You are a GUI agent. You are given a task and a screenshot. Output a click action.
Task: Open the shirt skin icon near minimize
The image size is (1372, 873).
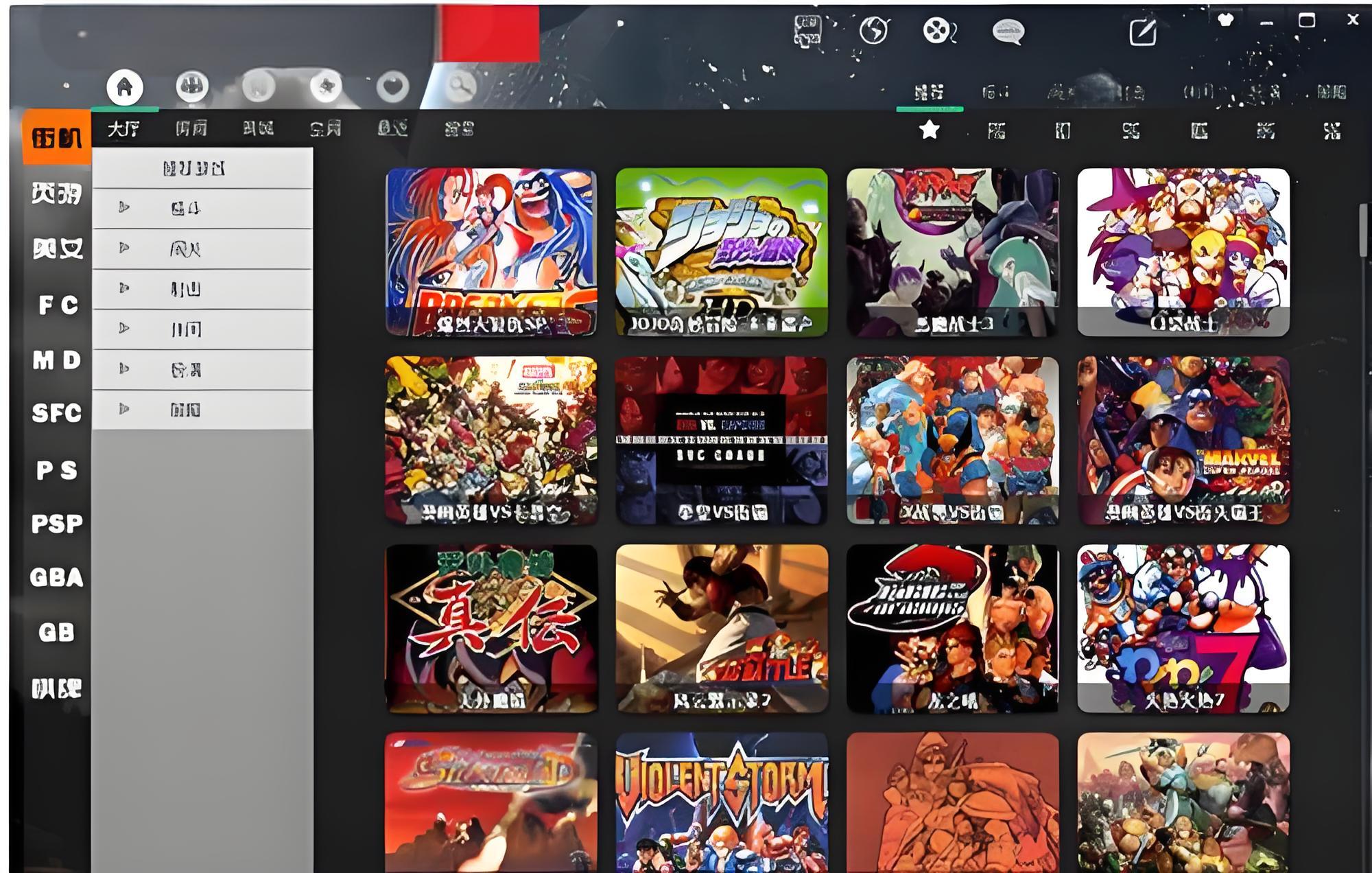[x=1226, y=21]
